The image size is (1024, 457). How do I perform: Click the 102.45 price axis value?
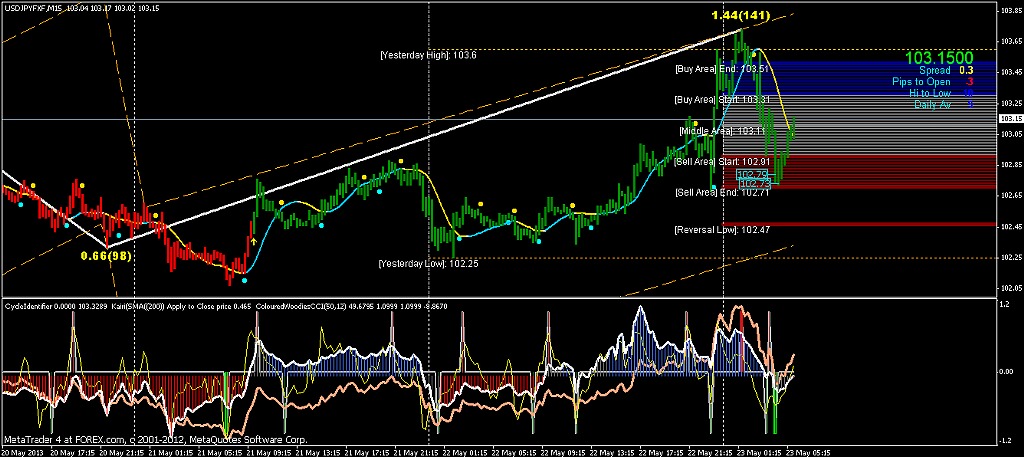tap(1010, 227)
